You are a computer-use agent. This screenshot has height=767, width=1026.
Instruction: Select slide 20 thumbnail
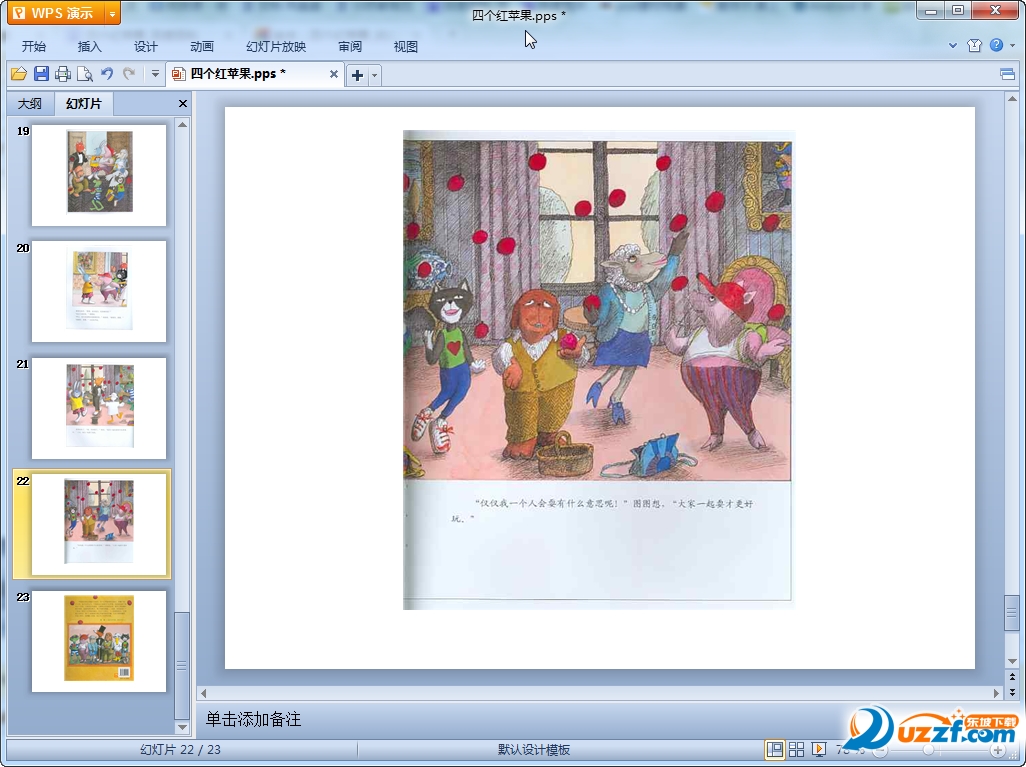pos(99,291)
